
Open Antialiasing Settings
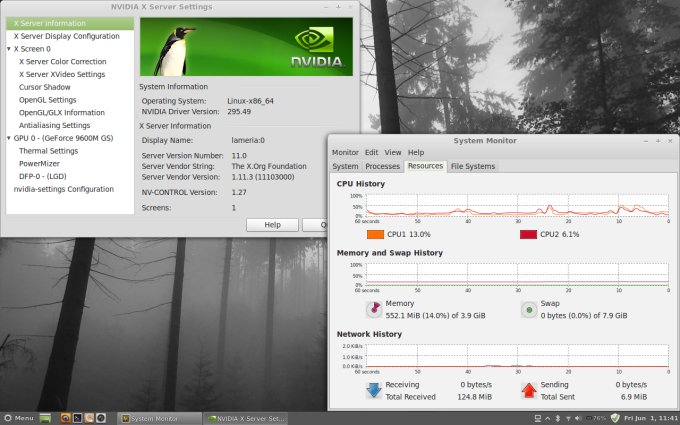(54, 125)
